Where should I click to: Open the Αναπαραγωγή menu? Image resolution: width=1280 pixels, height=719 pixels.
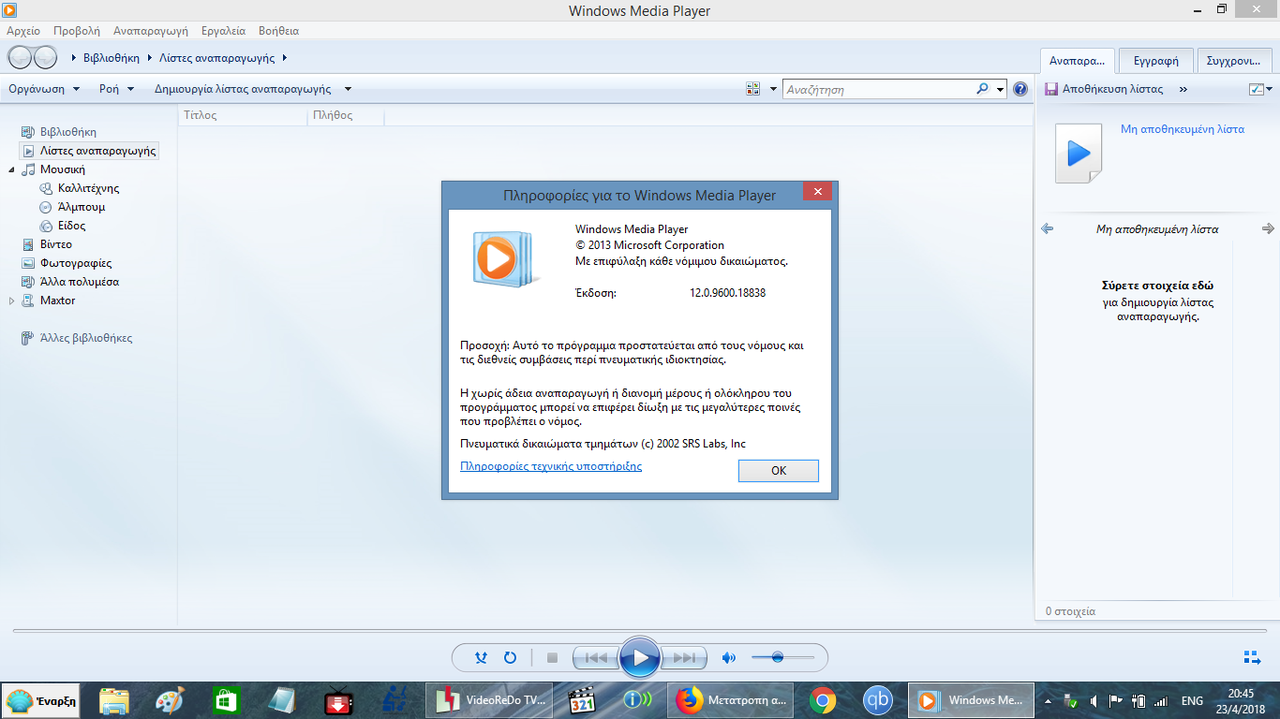click(151, 31)
